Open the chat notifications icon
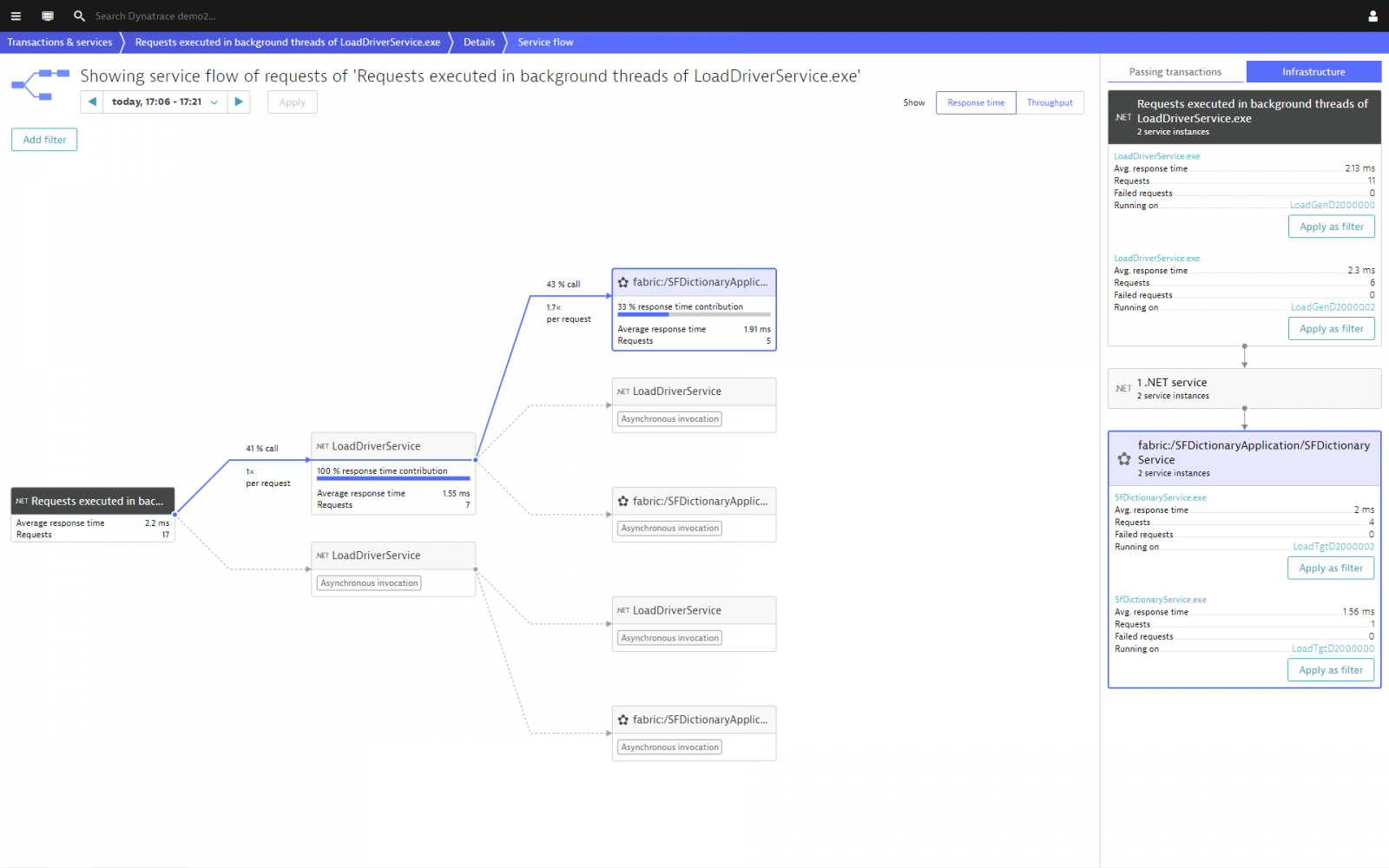The image size is (1389, 868). 48,16
